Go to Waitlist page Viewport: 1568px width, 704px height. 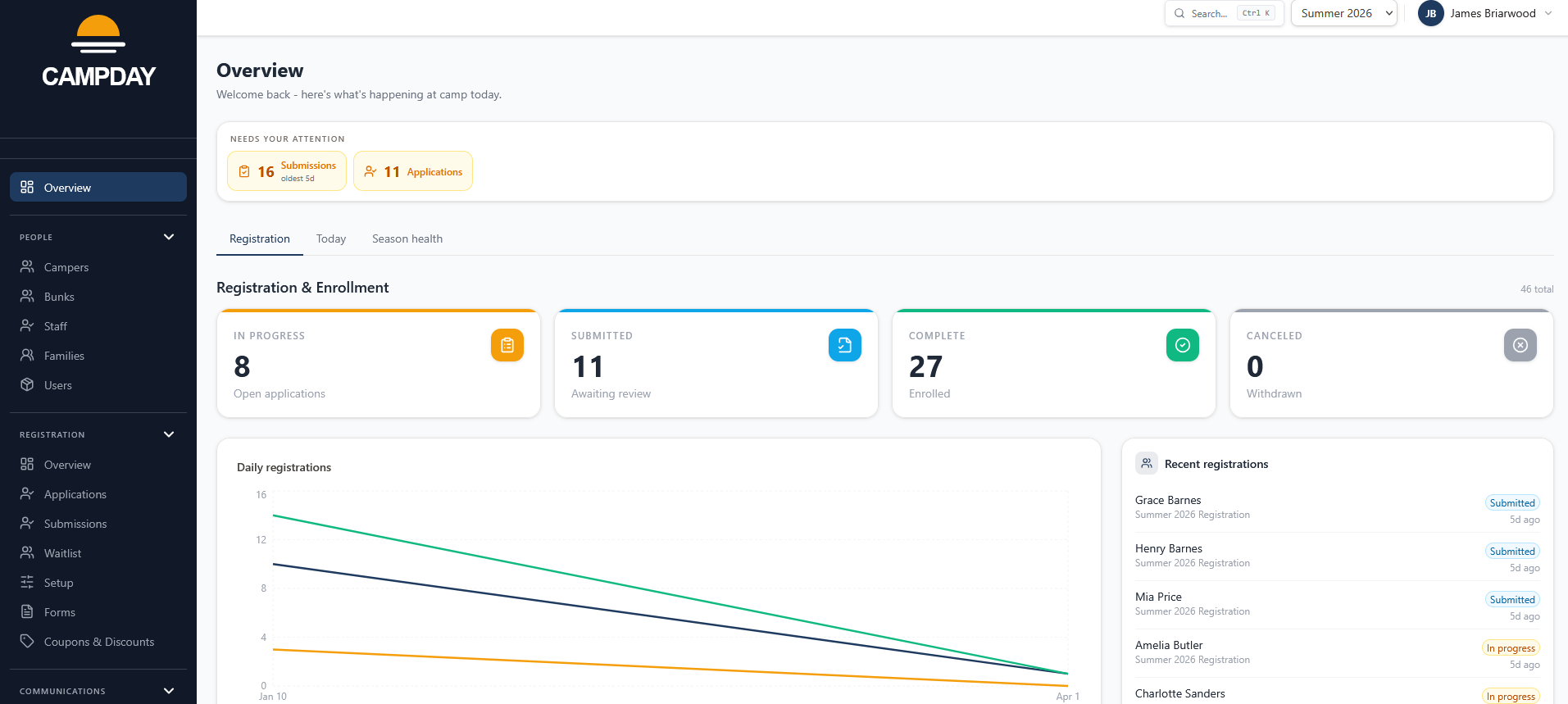(98, 553)
